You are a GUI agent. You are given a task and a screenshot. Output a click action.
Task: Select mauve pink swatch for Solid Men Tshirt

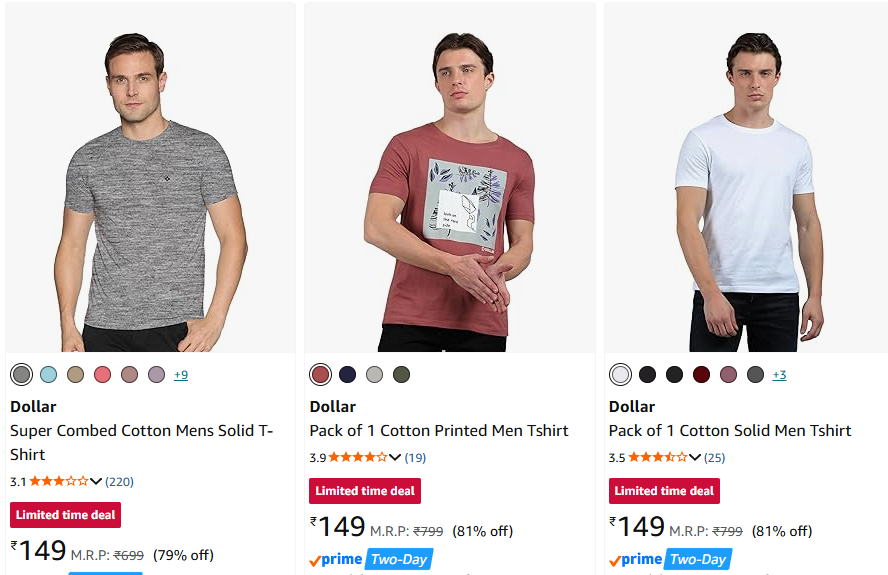tap(728, 374)
